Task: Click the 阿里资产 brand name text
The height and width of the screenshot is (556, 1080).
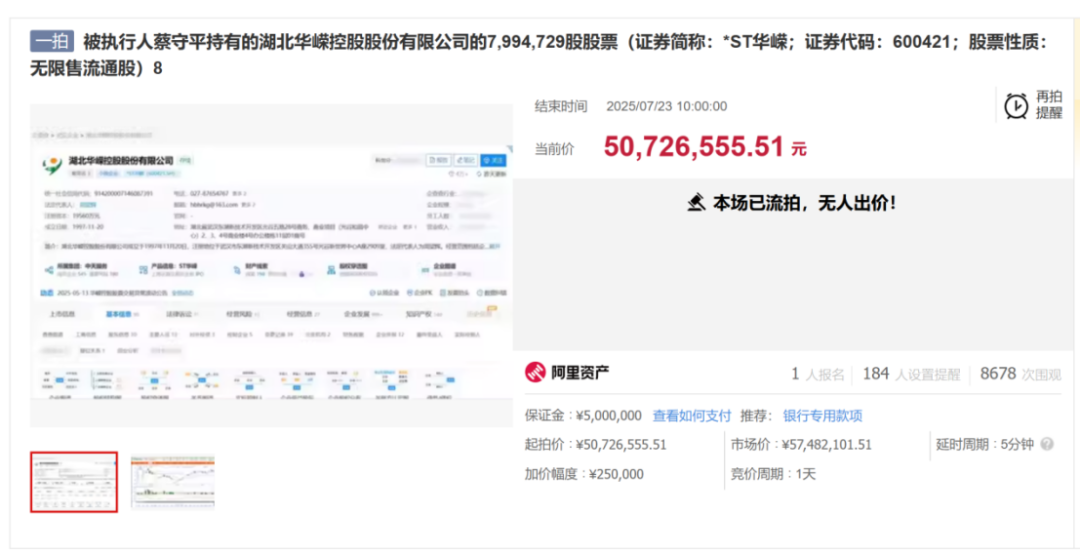Action: tap(580, 373)
